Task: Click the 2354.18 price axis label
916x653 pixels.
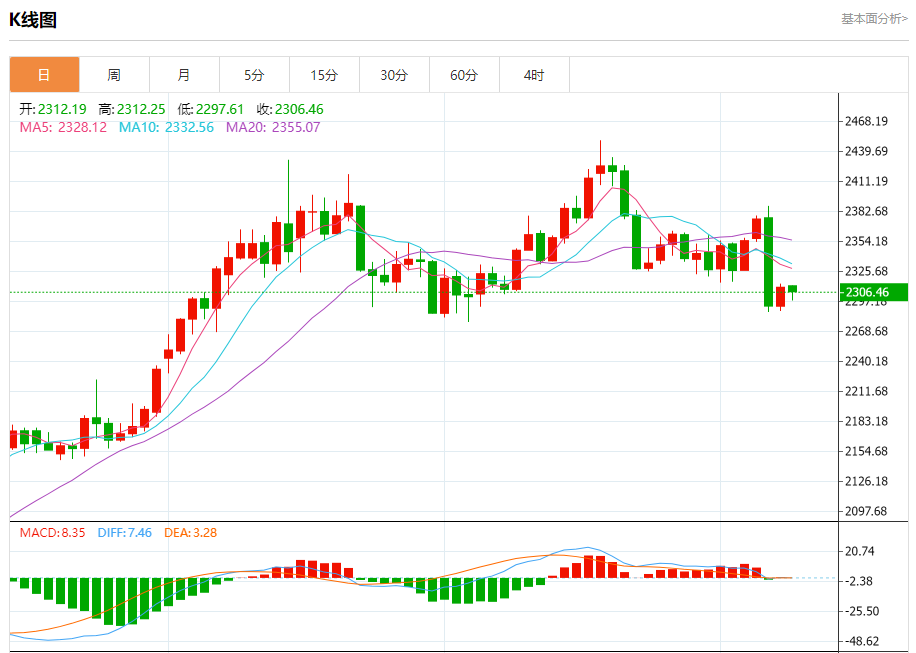Action: [x=867, y=241]
